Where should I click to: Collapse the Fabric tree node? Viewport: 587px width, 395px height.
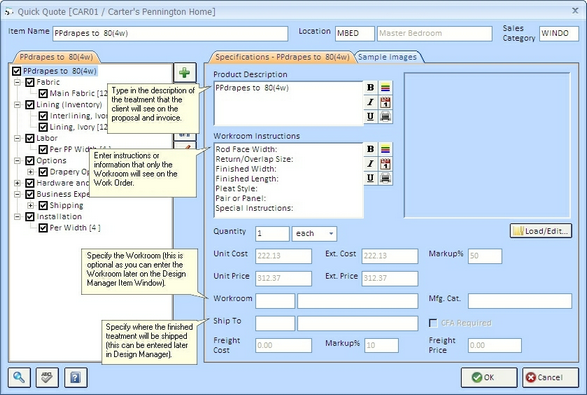coord(17,82)
